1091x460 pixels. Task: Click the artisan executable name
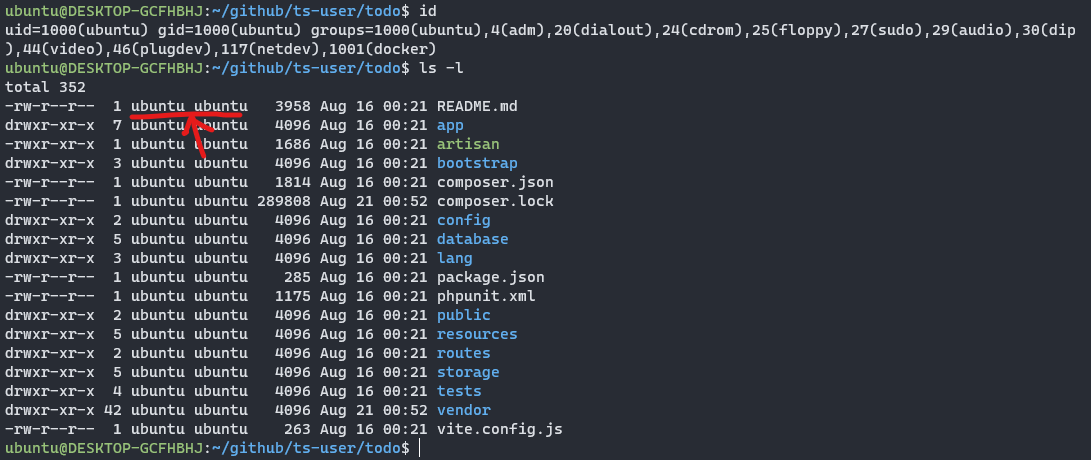pyautogui.click(x=468, y=145)
